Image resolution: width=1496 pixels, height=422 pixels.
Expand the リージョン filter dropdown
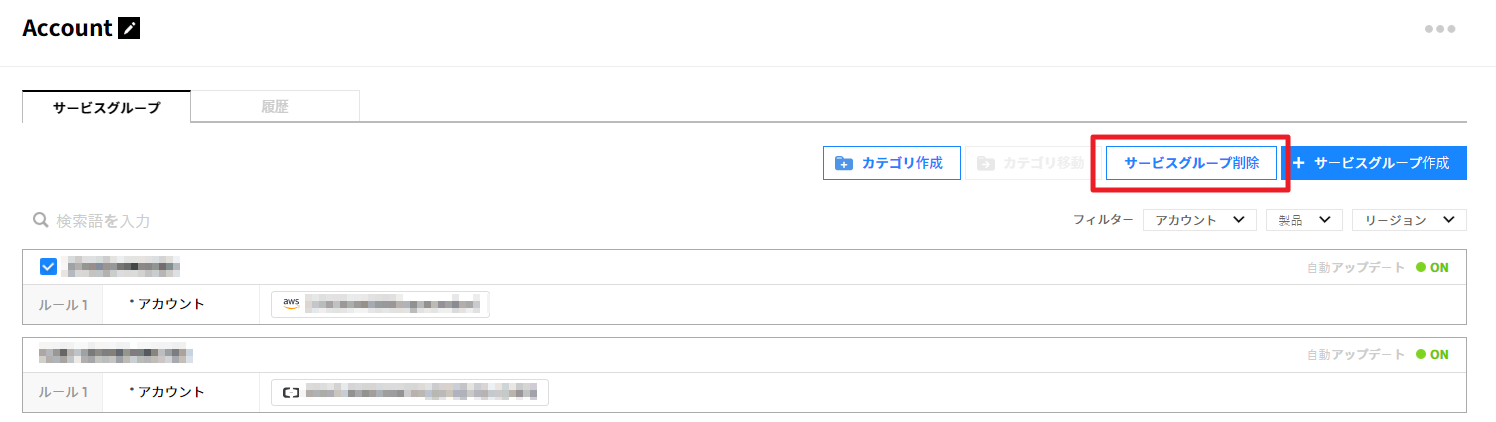tap(1408, 220)
